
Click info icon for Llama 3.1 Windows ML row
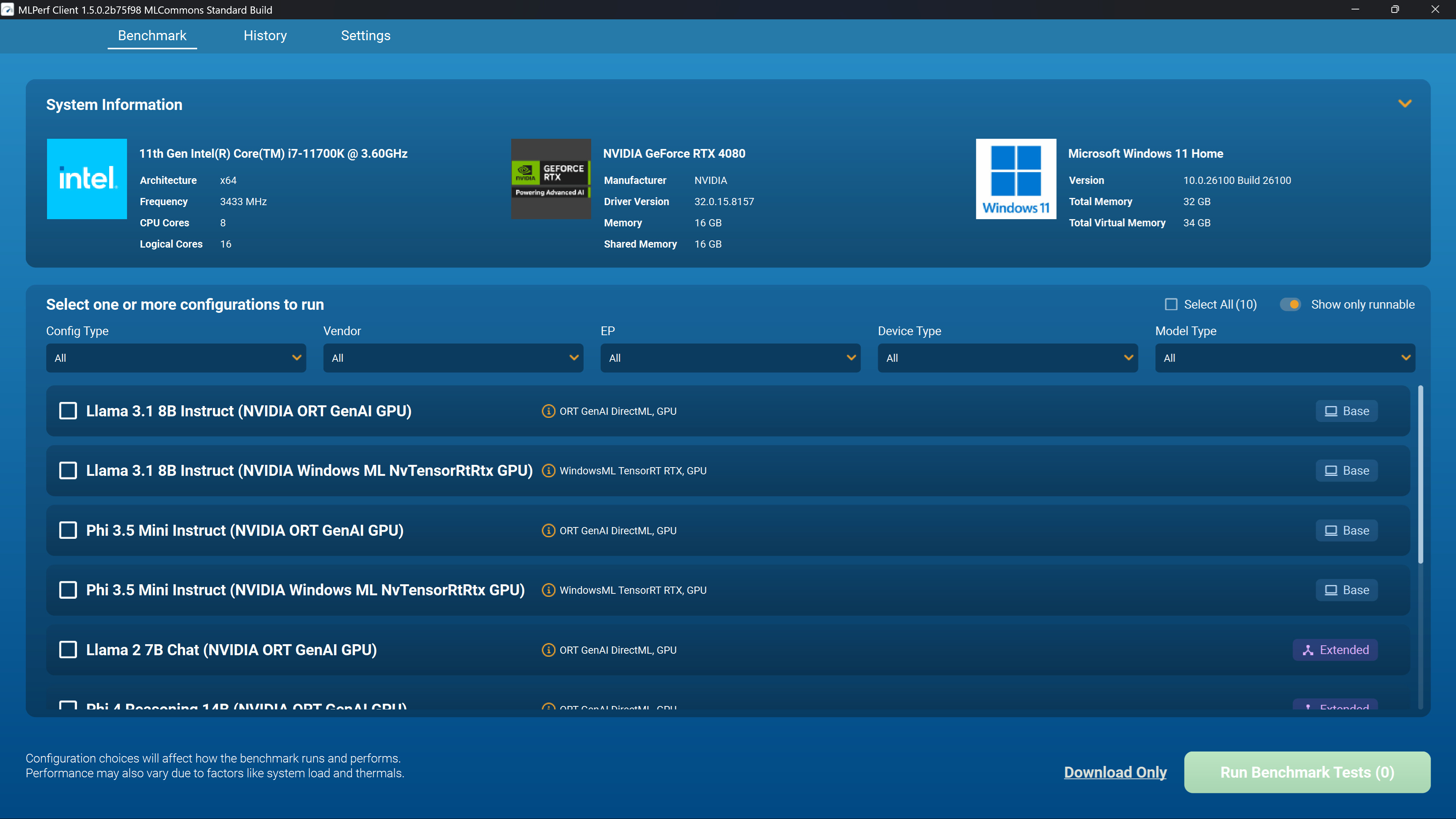point(548,471)
